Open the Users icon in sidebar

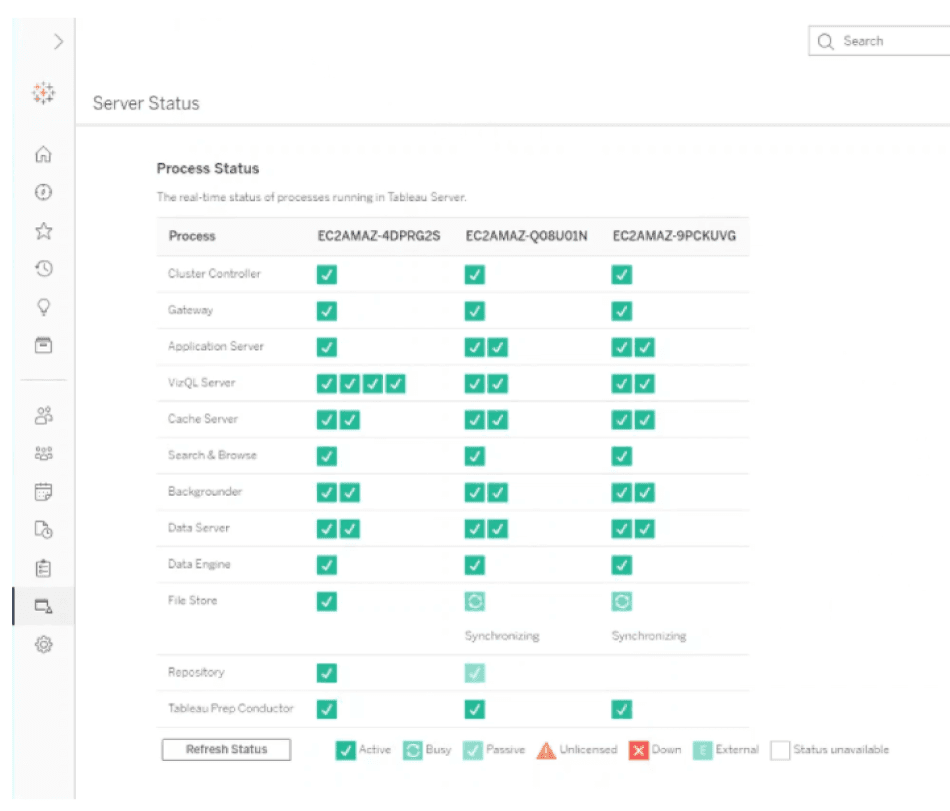43,415
